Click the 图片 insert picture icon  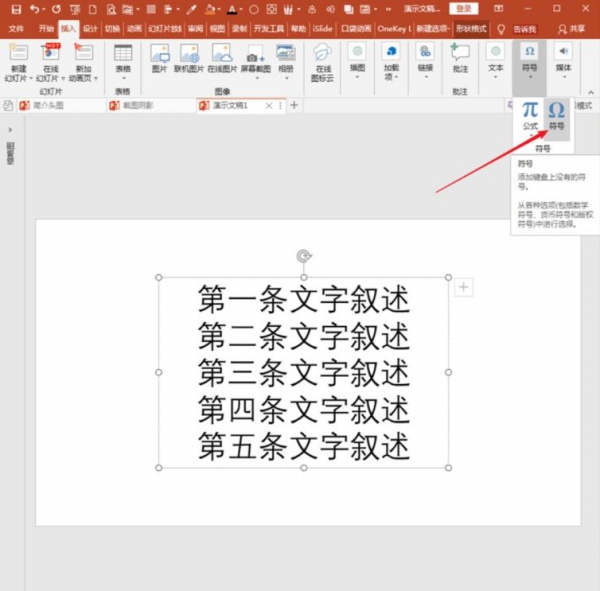(x=160, y=53)
